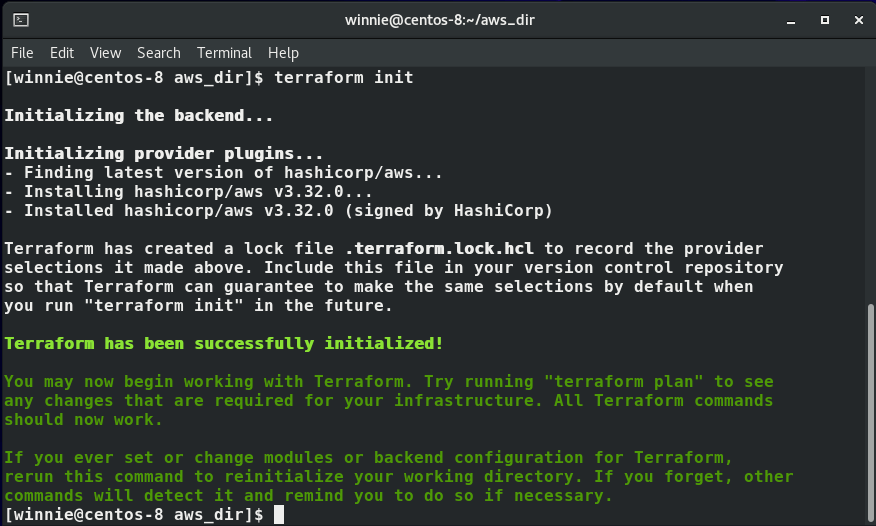Viewport: 876px width, 526px height.
Task: Open the Search menu
Action: pyautogui.click(x=159, y=53)
